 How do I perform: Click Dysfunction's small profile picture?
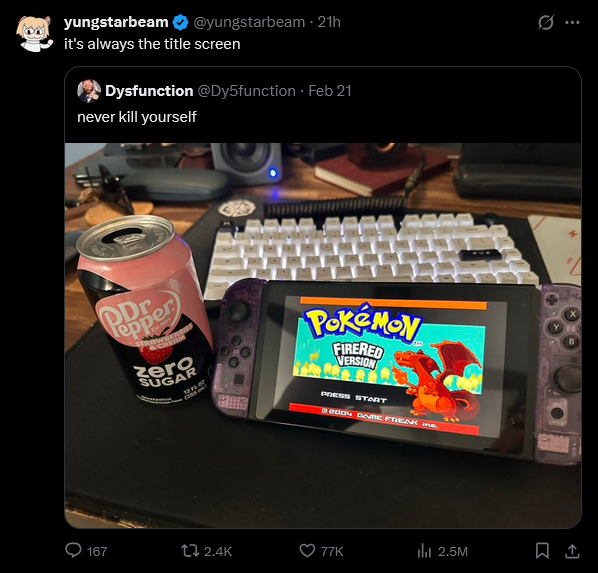coord(89,91)
